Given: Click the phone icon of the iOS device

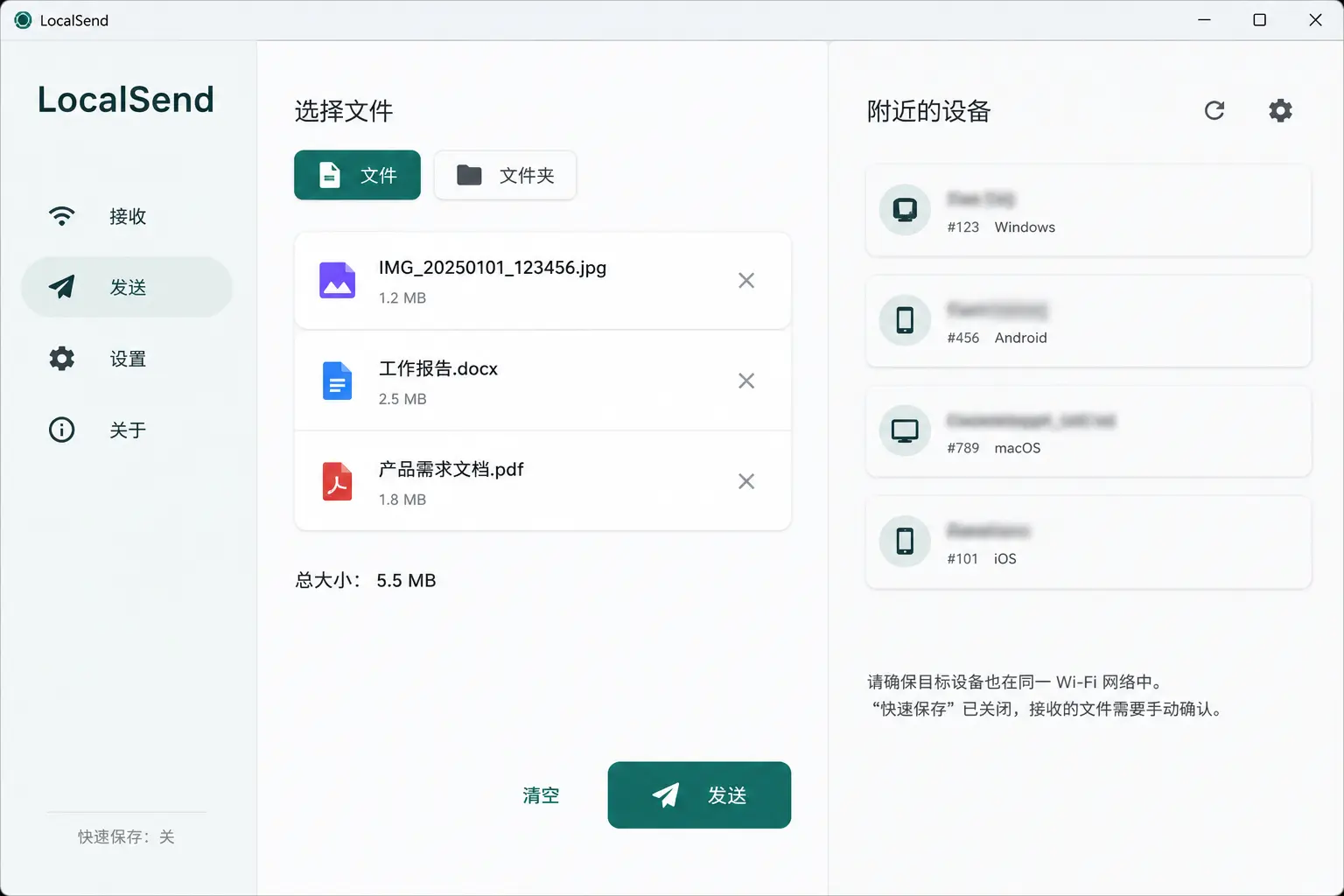Looking at the screenshot, I should click(x=905, y=541).
